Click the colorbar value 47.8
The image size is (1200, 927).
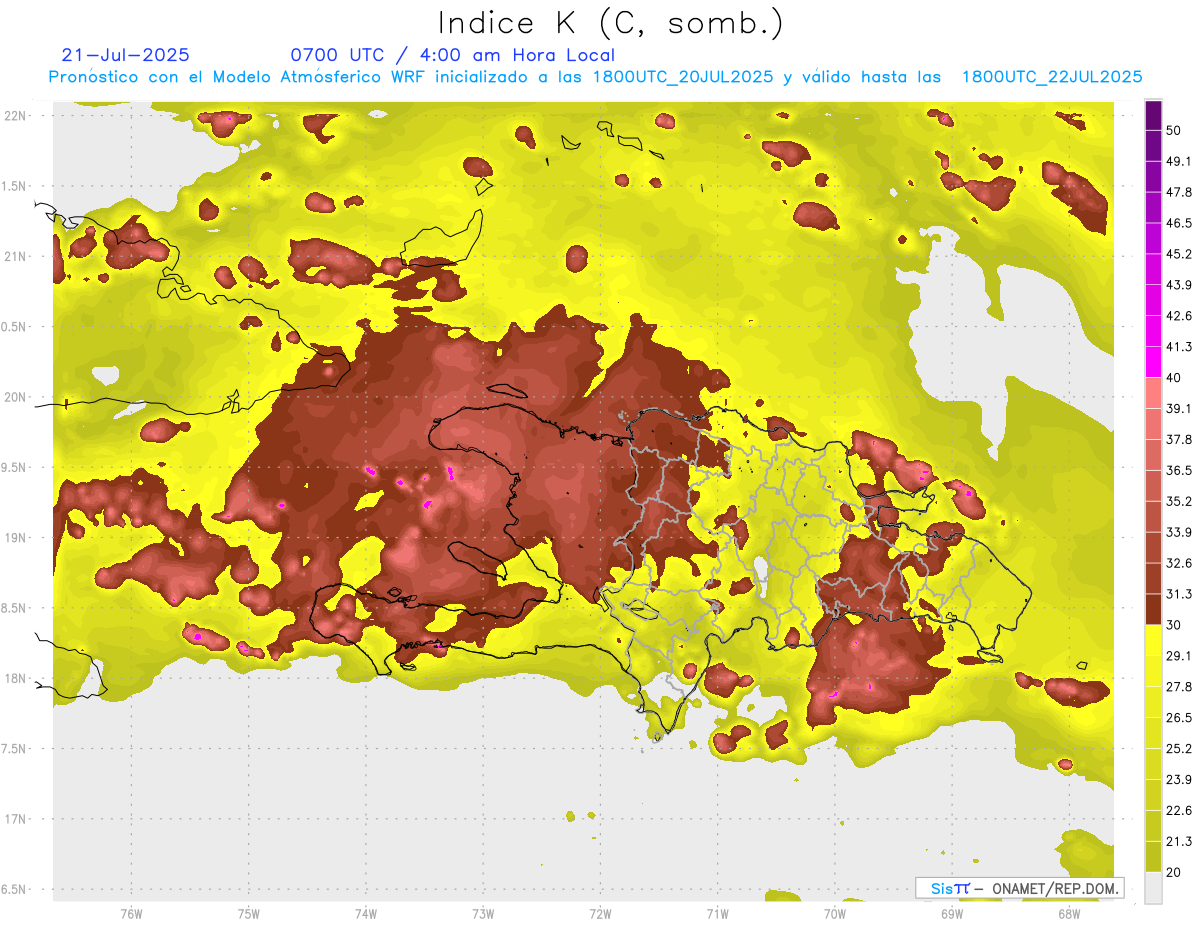point(1178,192)
